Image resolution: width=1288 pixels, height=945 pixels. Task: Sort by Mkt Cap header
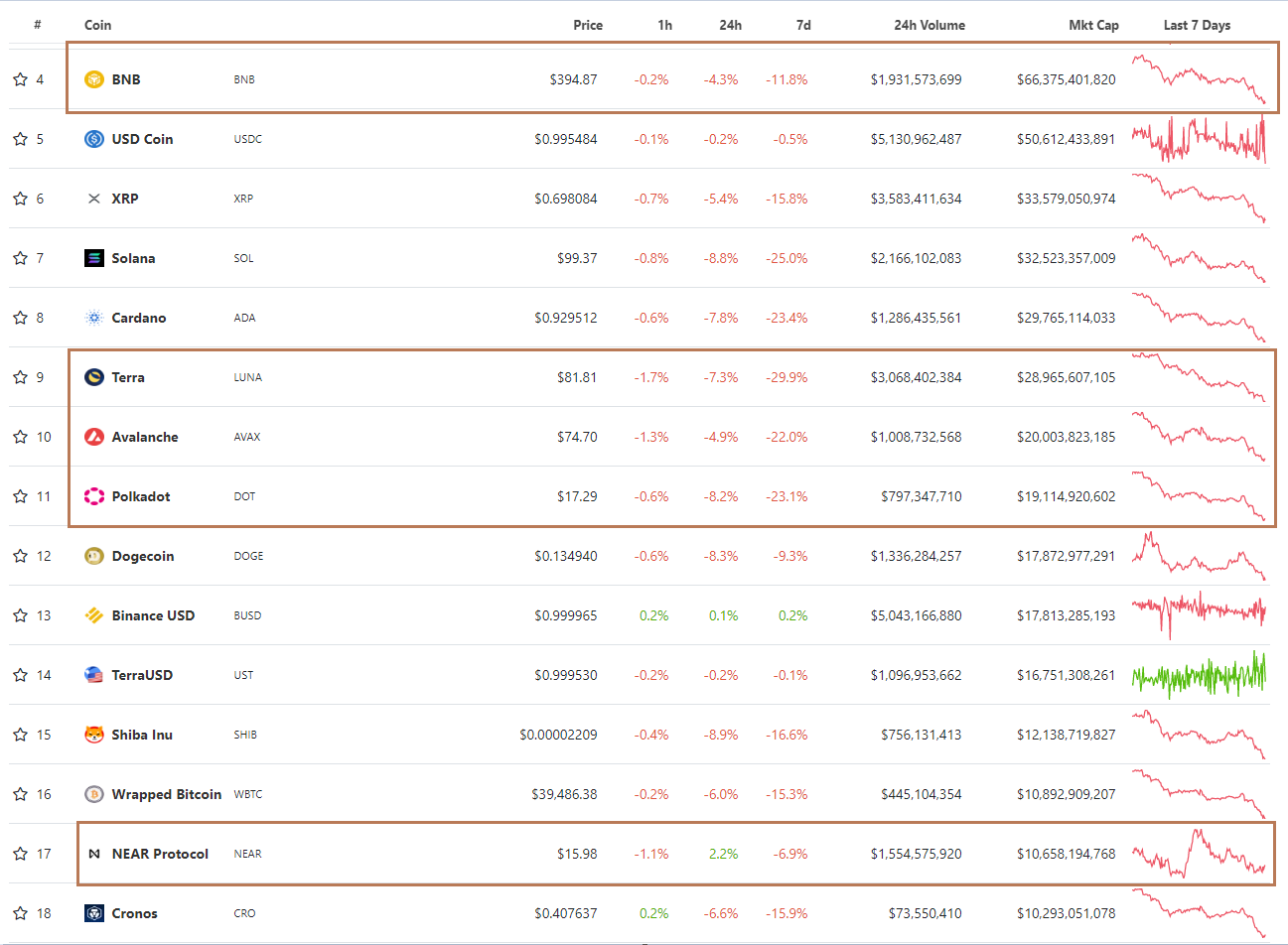pos(1093,25)
